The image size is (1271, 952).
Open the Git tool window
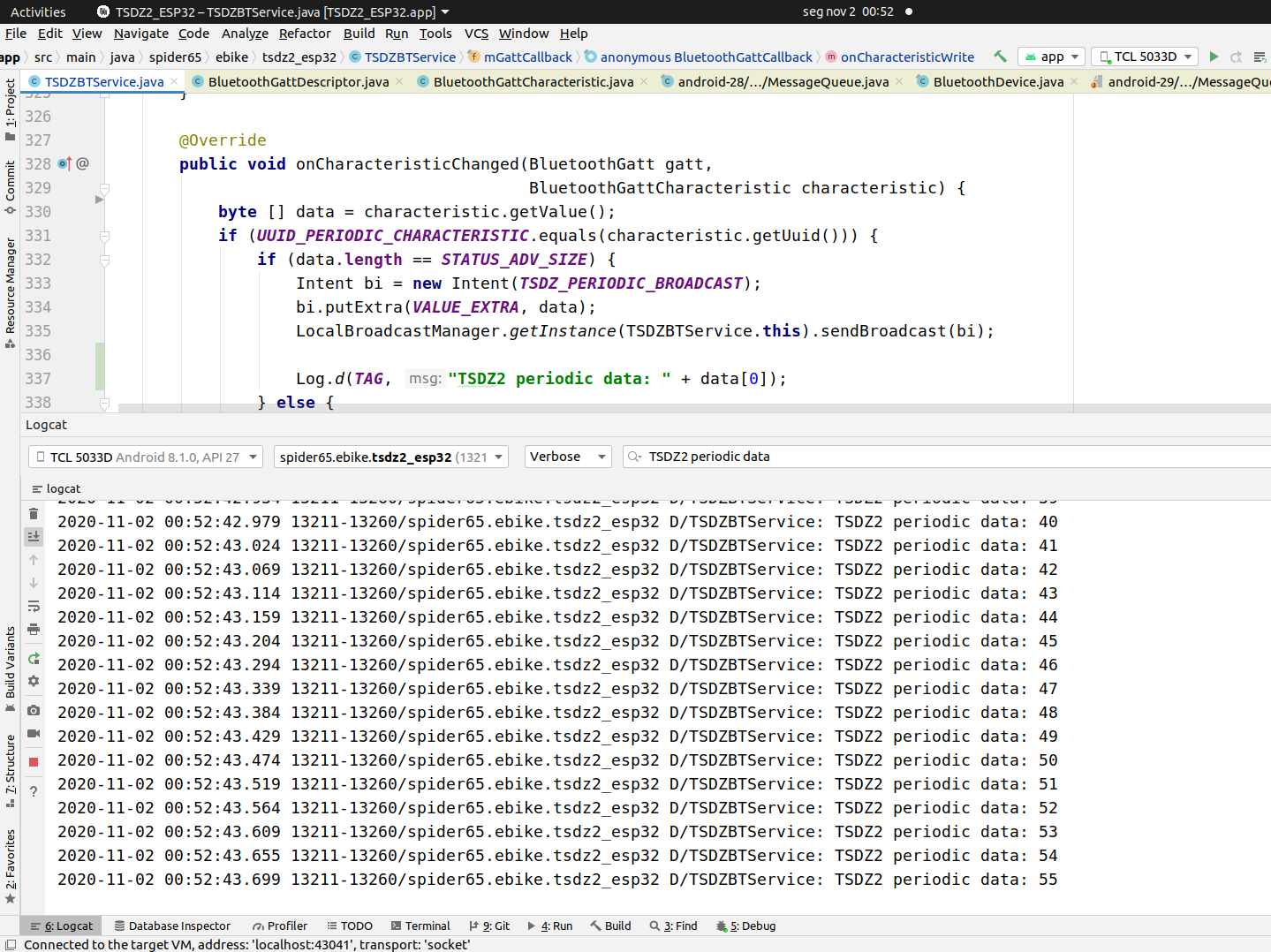[489, 926]
